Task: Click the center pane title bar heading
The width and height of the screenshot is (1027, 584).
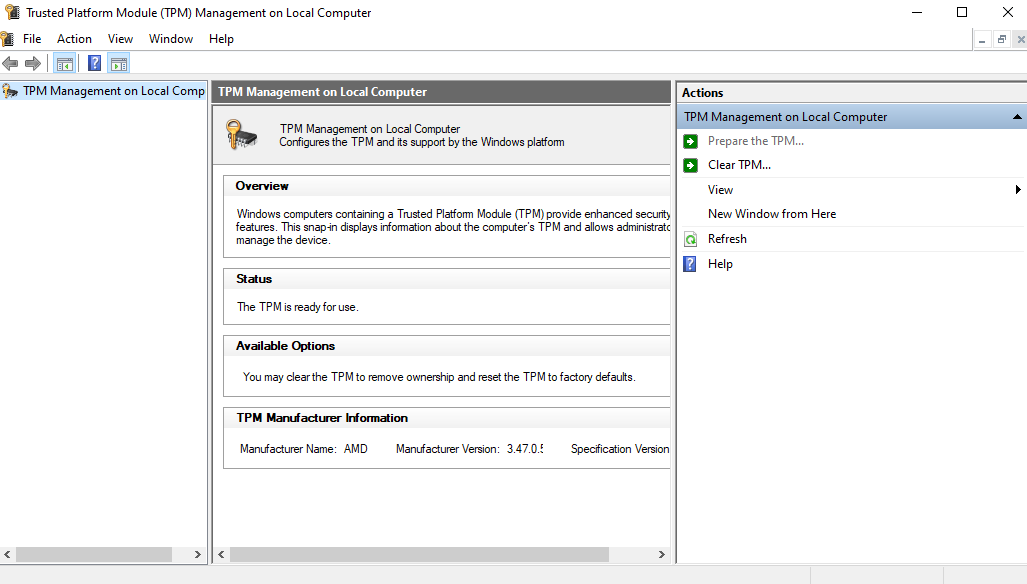Action: point(322,92)
